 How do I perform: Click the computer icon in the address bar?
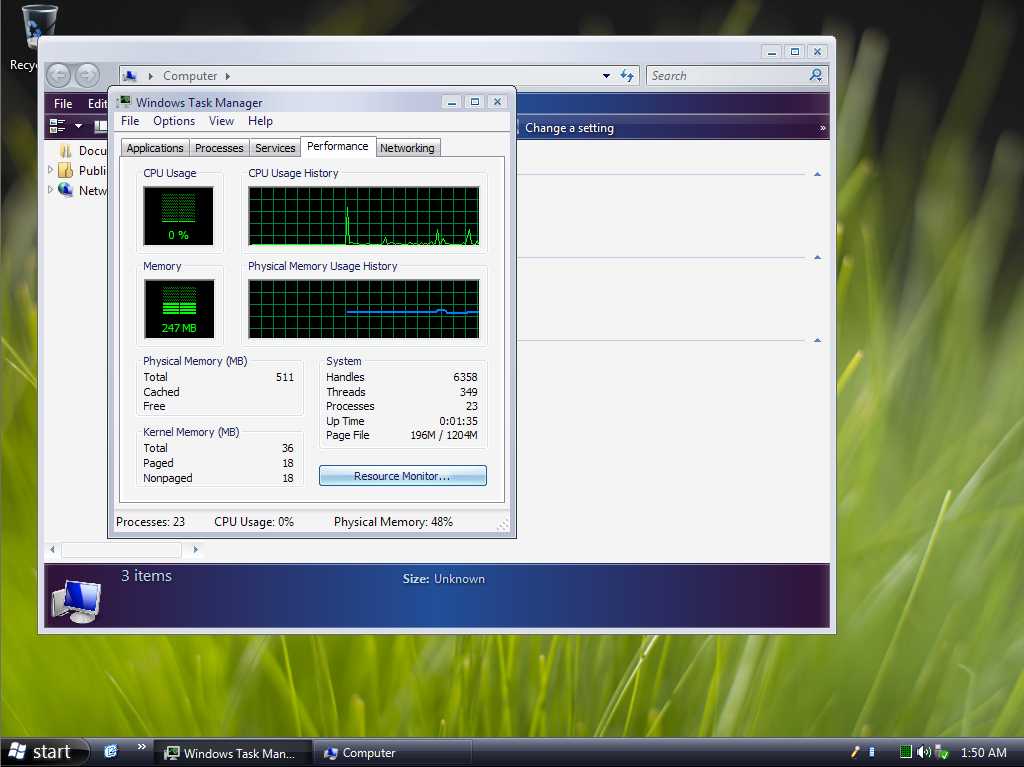click(130, 76)
